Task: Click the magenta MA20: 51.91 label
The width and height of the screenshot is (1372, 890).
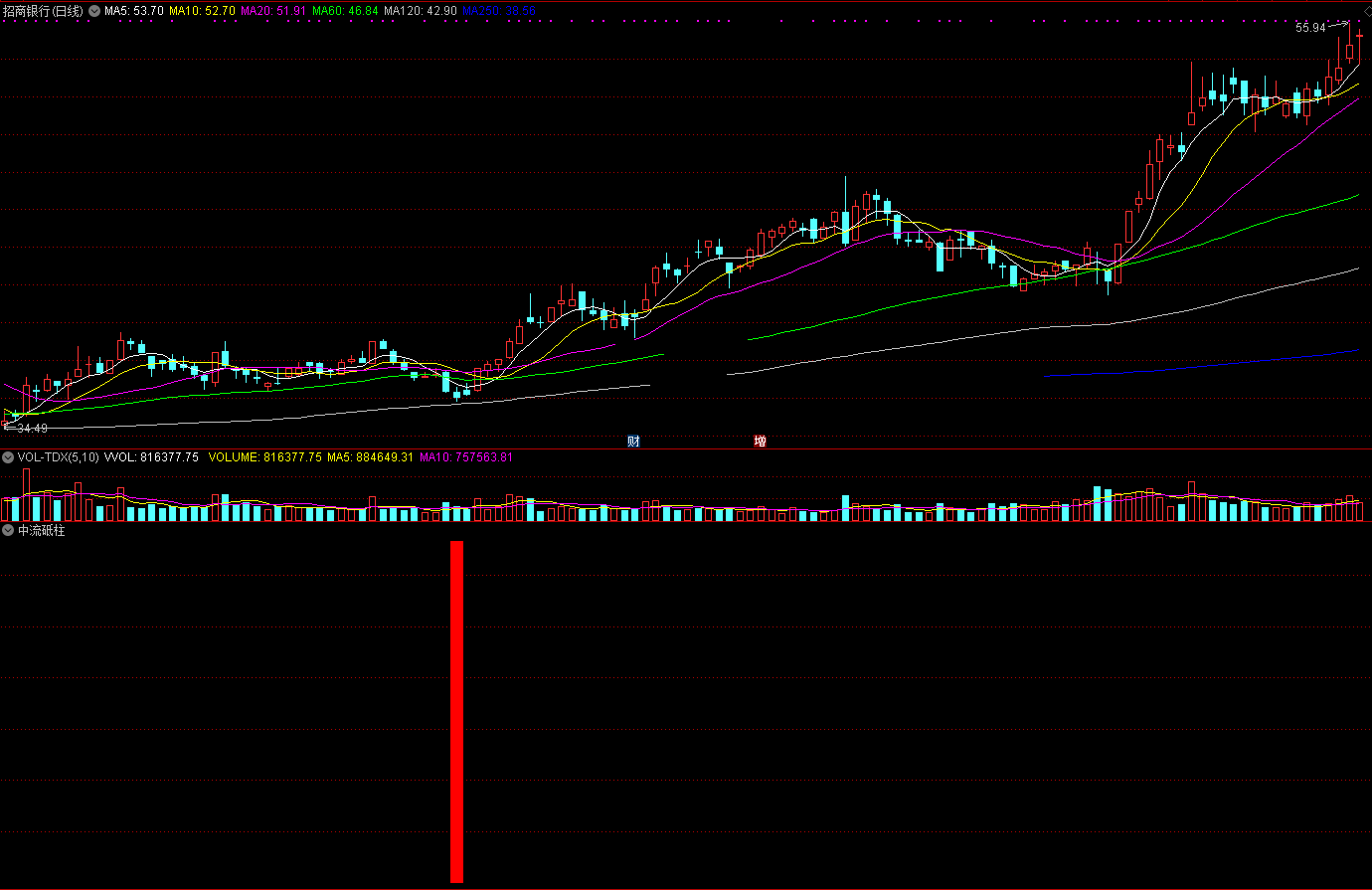Action: (x=273, y=11)
